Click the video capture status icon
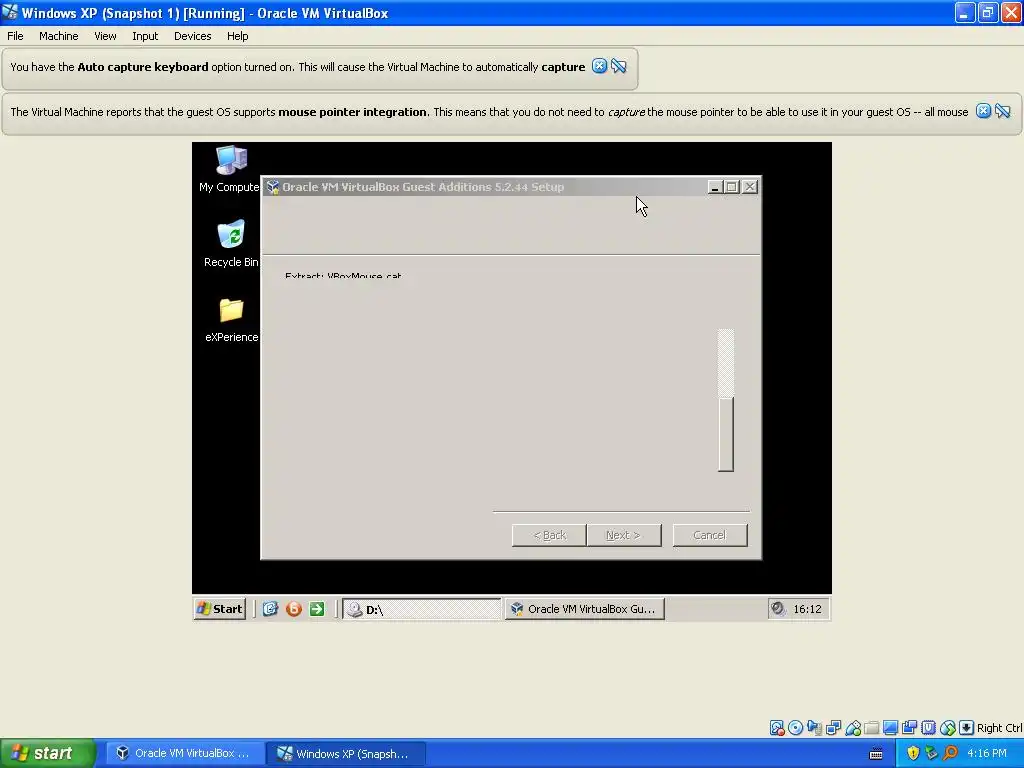The image size is (1024, 768). pyautogui.click(x=909, y=728)
